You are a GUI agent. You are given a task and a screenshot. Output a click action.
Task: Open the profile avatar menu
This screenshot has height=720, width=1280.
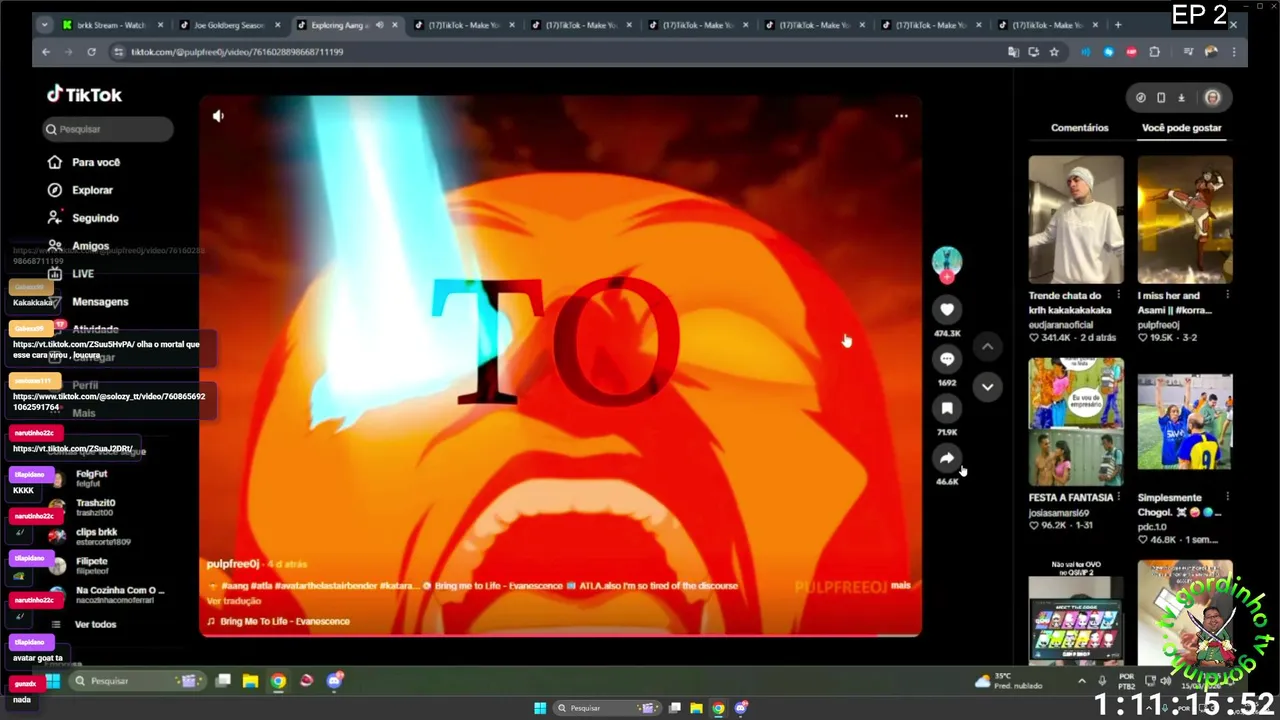coord(1212,98)
